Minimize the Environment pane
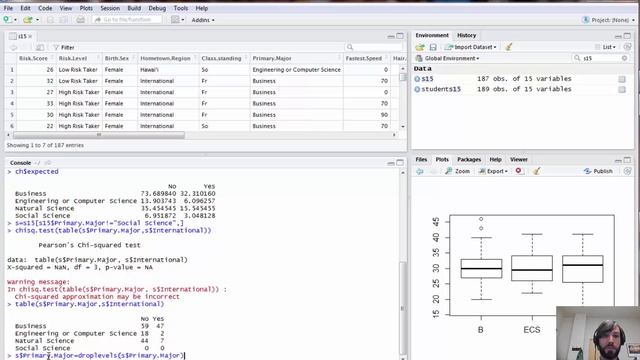The height and width of the screenshot is (360, 640). 618,36
